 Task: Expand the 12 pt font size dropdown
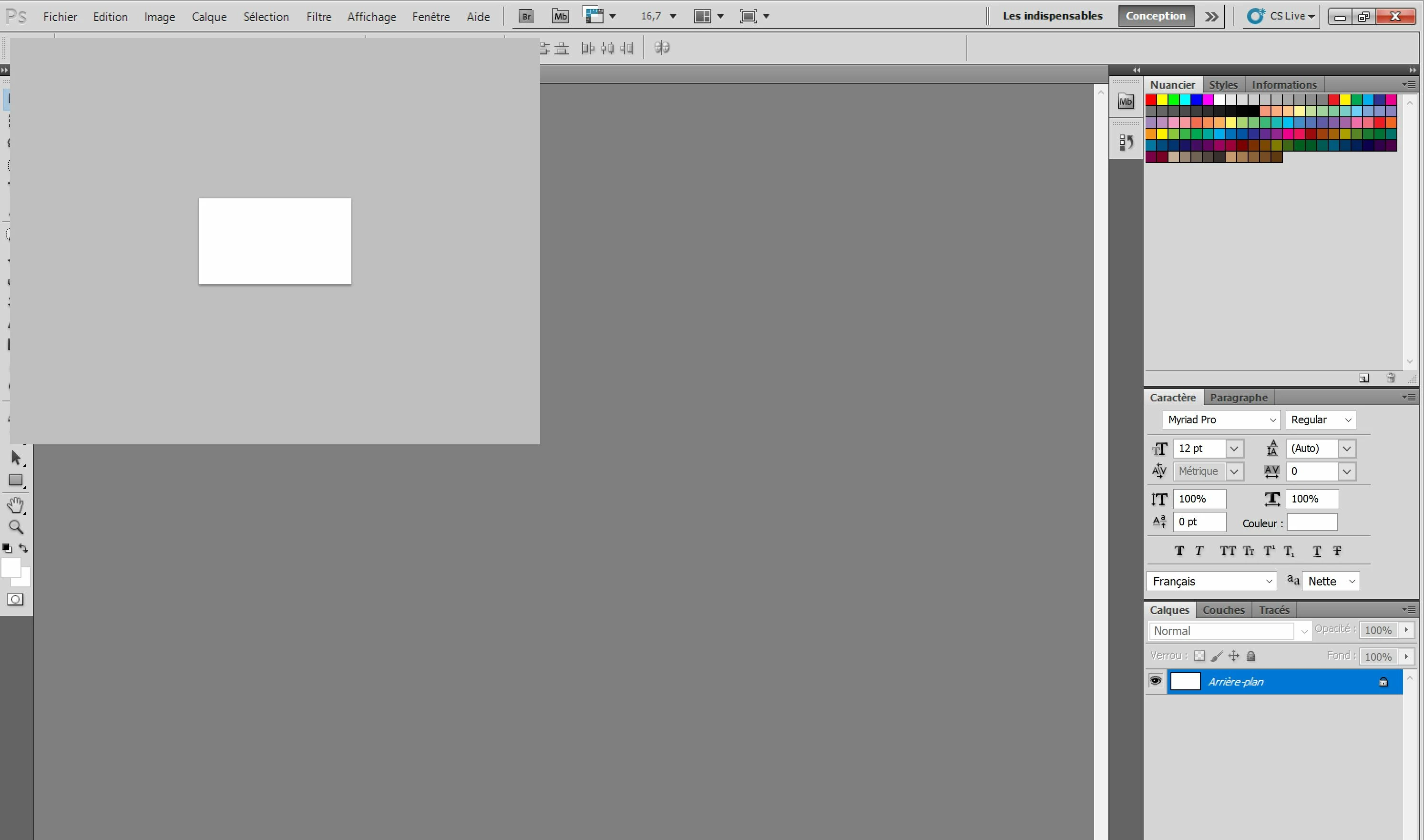[x=1234, y=449]
